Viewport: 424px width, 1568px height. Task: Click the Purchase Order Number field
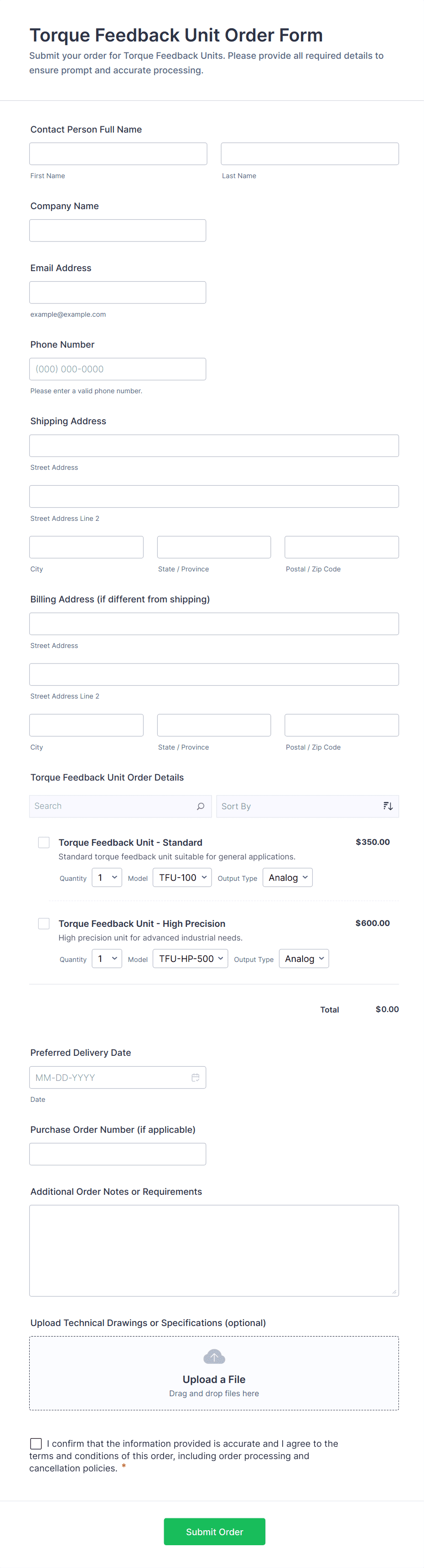118,1154
